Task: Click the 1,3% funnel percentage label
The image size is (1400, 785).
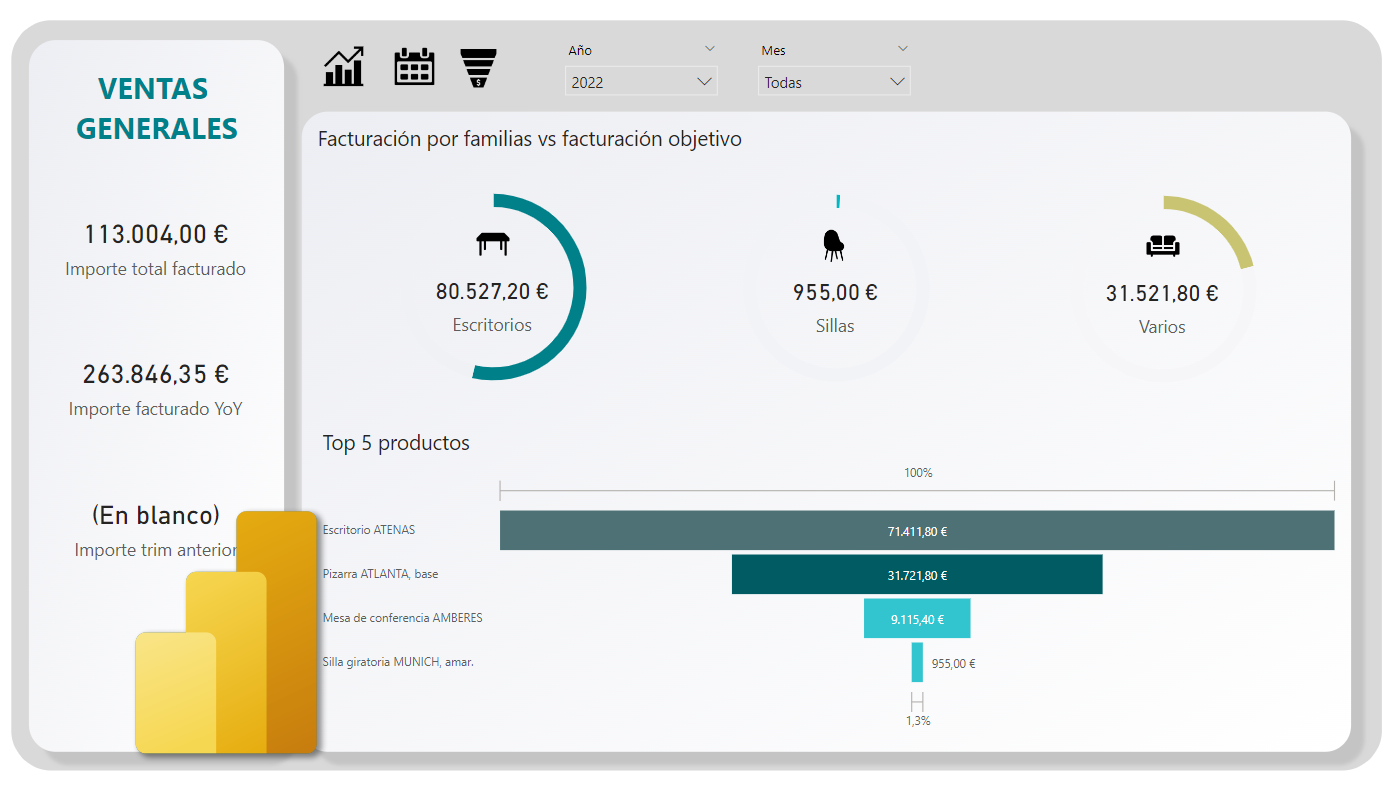Action: click(x=918, y=720)
